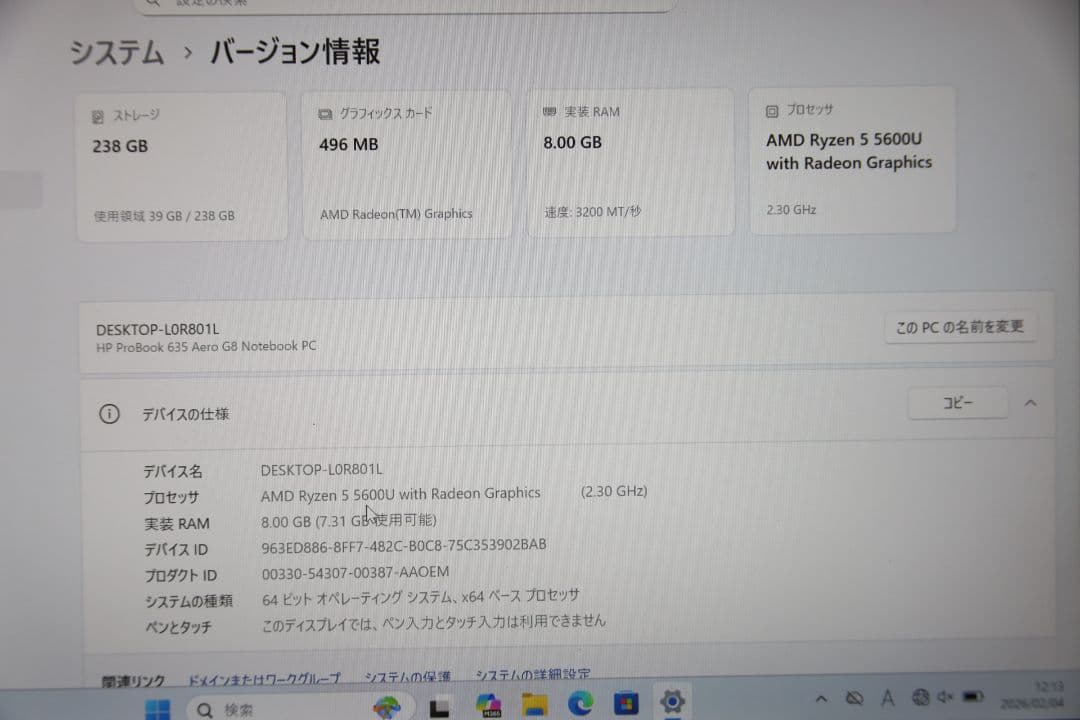Open the システムの保護 link
Screen dimensions: 1080x720
[x=408, y=677]
